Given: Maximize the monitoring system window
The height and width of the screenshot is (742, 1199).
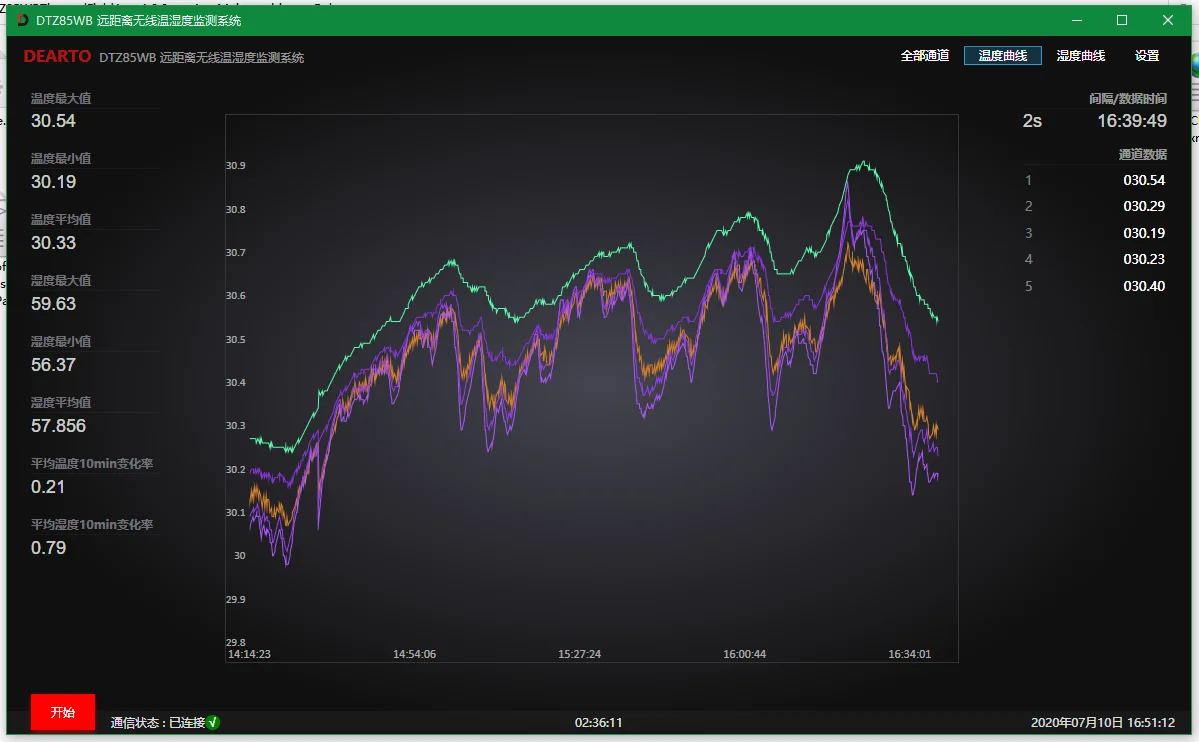Looking at the screenshot, I should [x=1122, y=20].
